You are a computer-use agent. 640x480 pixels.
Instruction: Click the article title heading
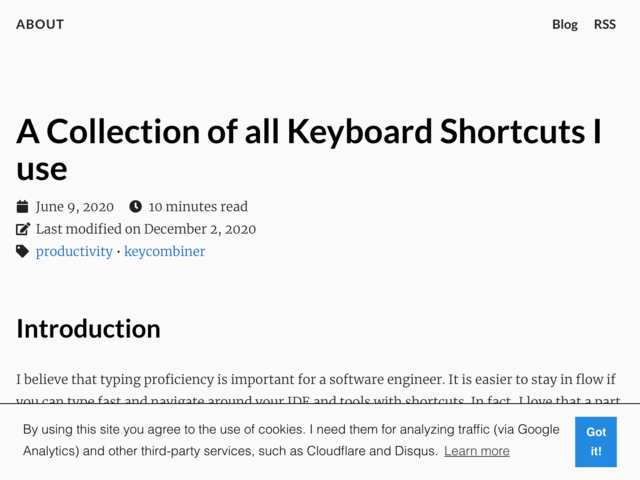[309, 149]
